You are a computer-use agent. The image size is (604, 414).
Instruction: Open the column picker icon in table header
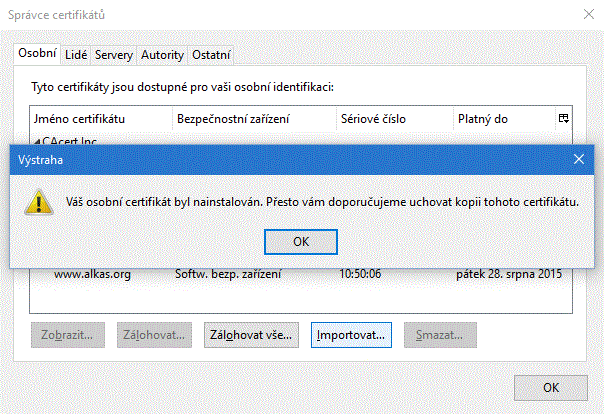point(564,119)
